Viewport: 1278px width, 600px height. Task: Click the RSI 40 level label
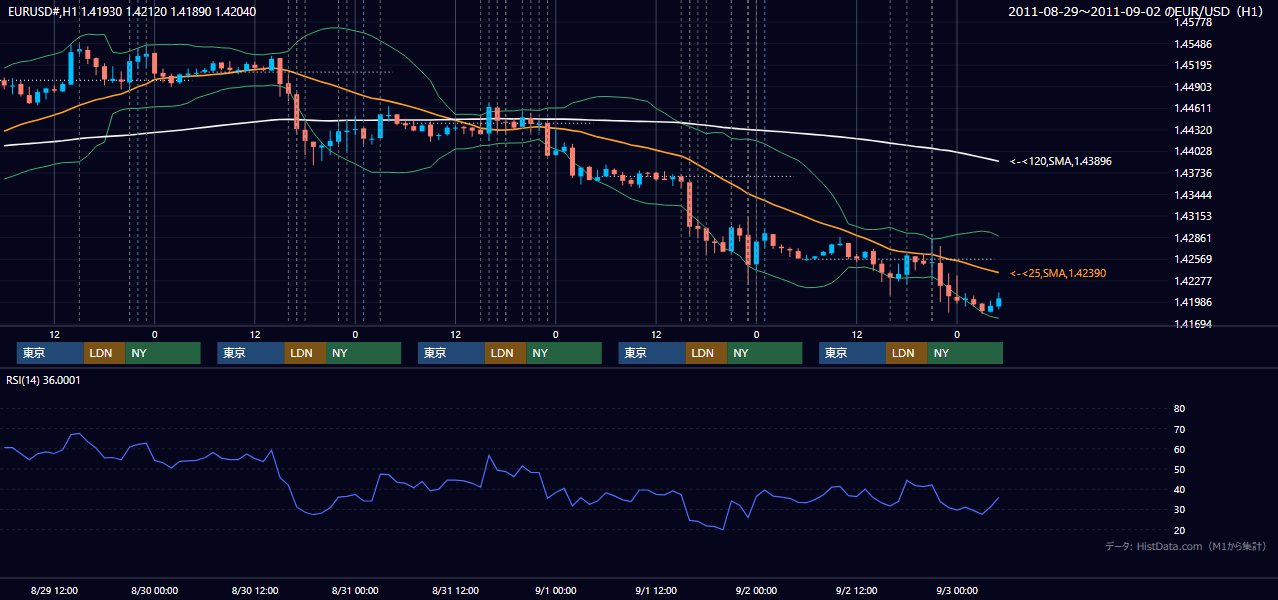point(1179,490)
